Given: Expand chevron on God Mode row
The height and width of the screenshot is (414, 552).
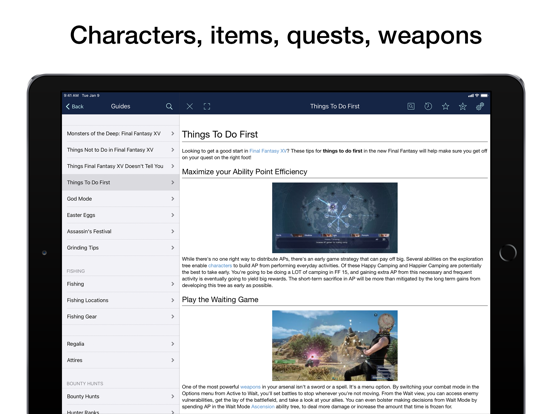Looking at the screenshot, I should [x=172, y=199].
